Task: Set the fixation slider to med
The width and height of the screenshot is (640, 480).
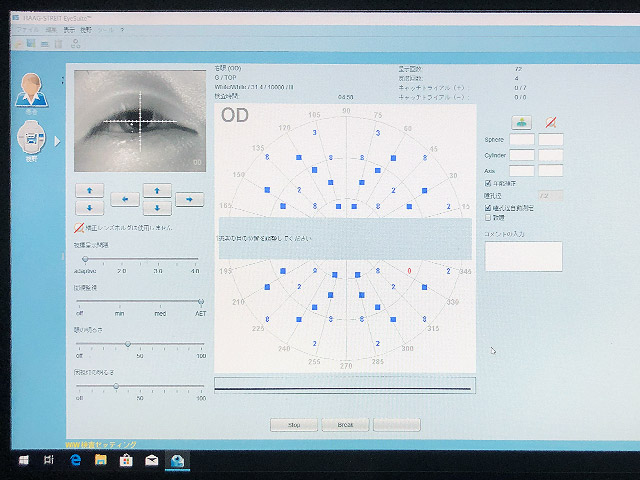Action: point(160,302)
